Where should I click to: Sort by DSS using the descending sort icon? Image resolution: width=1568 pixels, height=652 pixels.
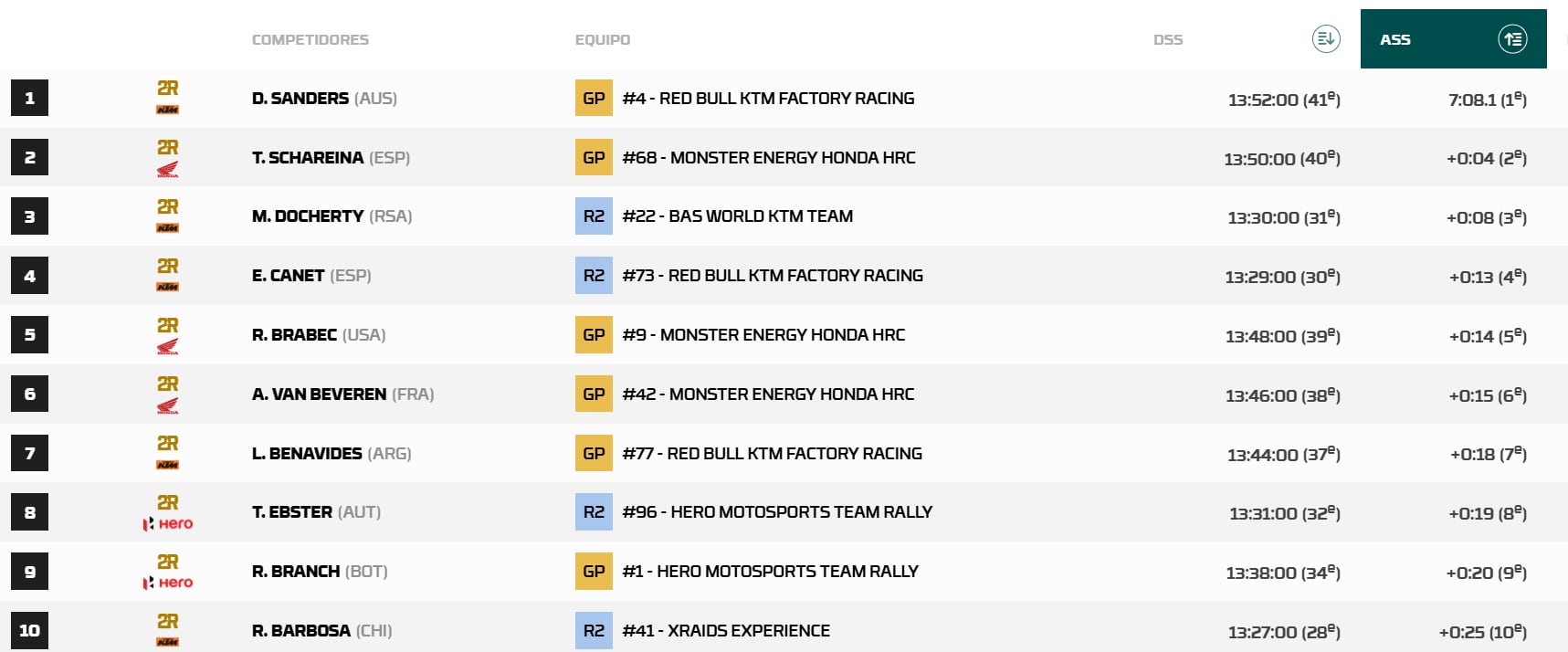pyautogui.click(x=1326, y=38)
